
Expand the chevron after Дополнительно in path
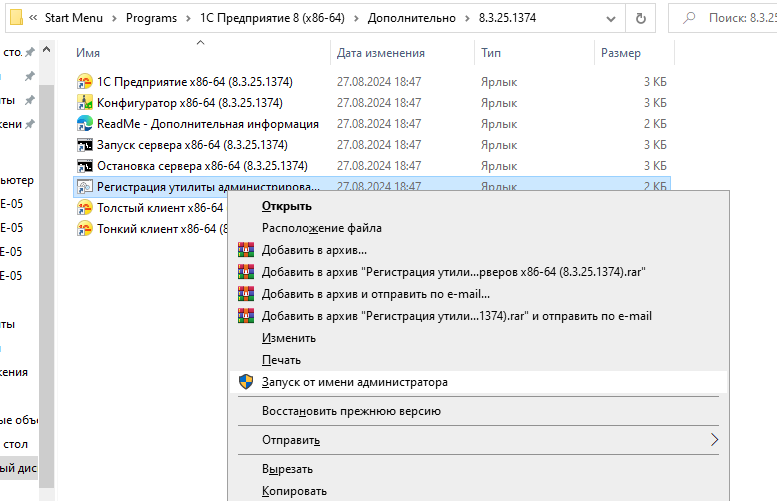click(467, 18)
